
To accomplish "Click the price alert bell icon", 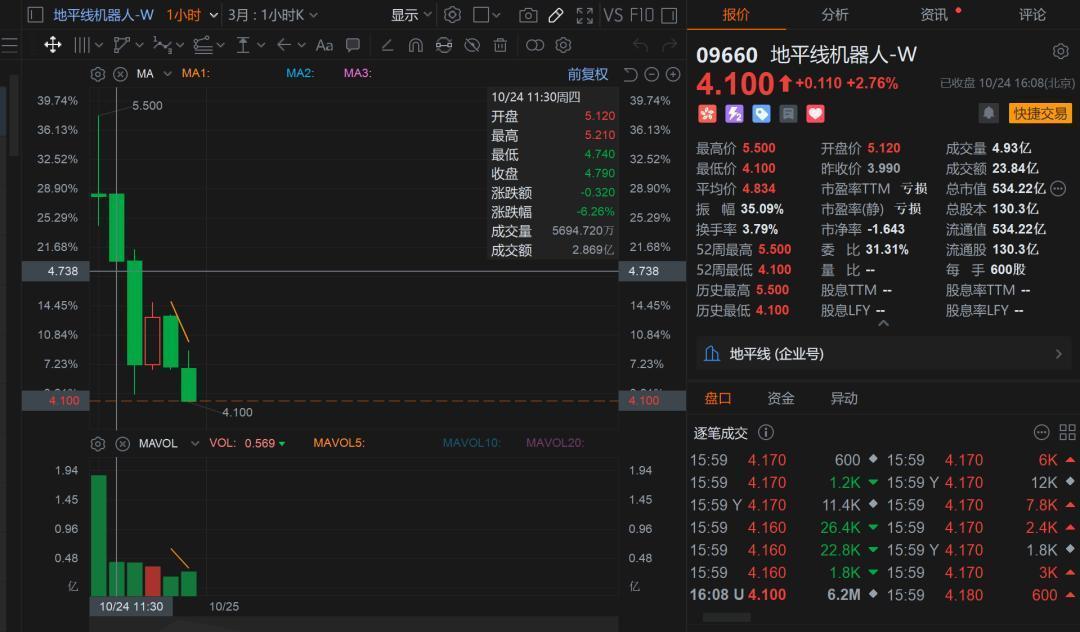I will point(988,113).
